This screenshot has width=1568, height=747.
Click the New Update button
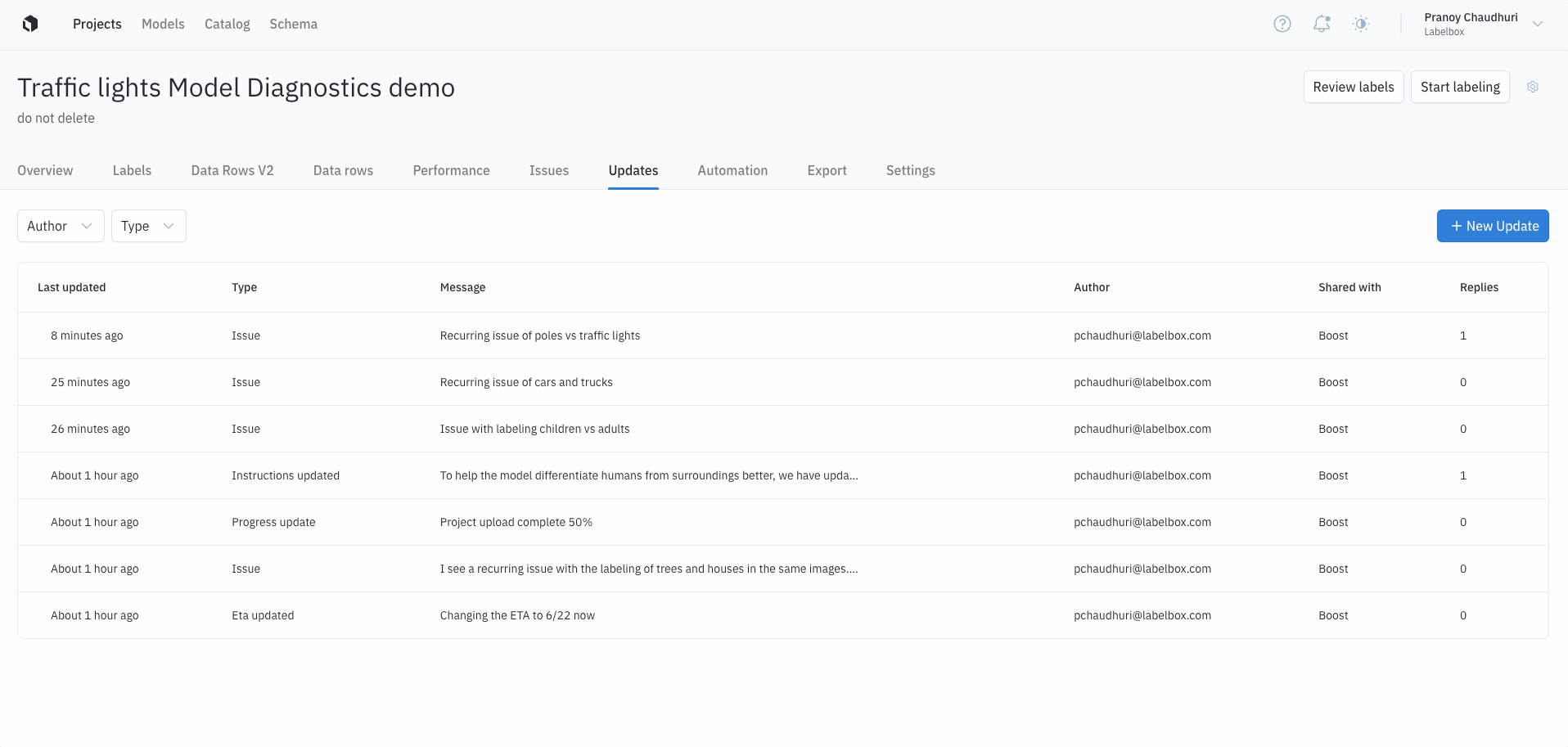pos(1493,226)
